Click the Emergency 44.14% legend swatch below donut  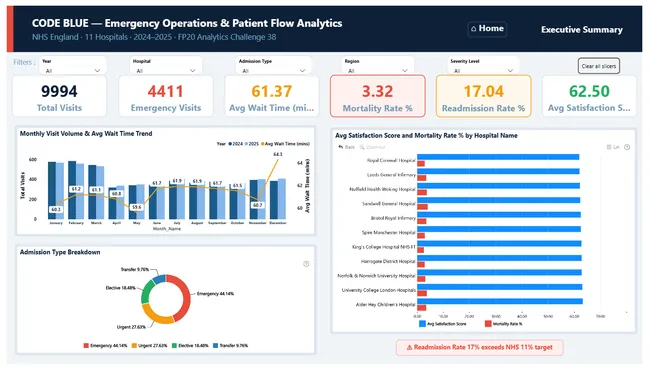coord(86,345)
